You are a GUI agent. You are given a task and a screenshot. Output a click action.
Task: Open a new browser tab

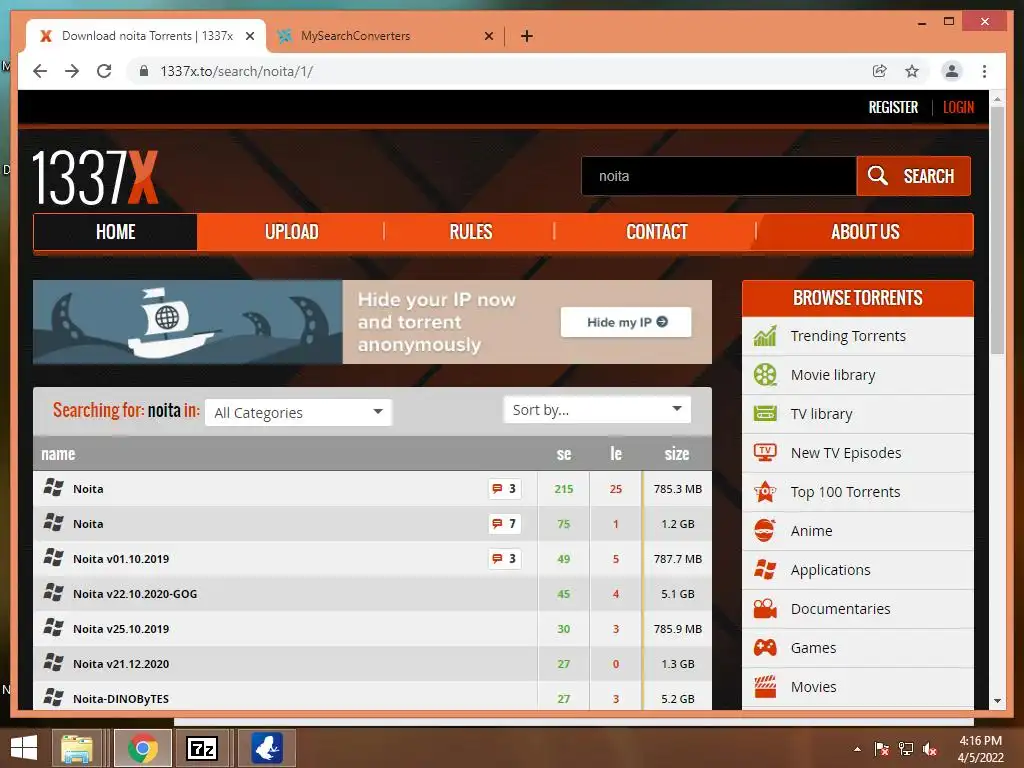[x=526, y=36]
